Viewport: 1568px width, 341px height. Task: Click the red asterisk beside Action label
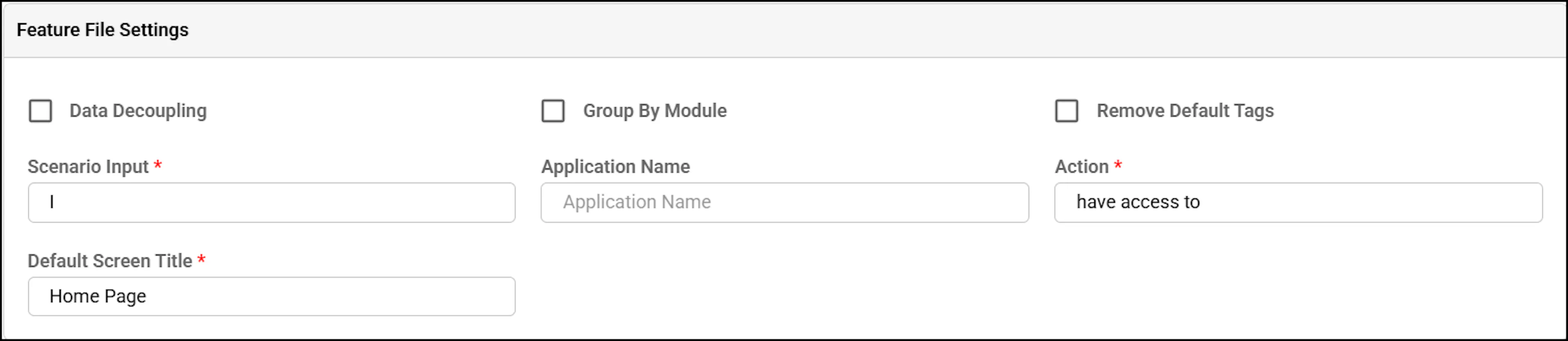[x=1118, y=165]
